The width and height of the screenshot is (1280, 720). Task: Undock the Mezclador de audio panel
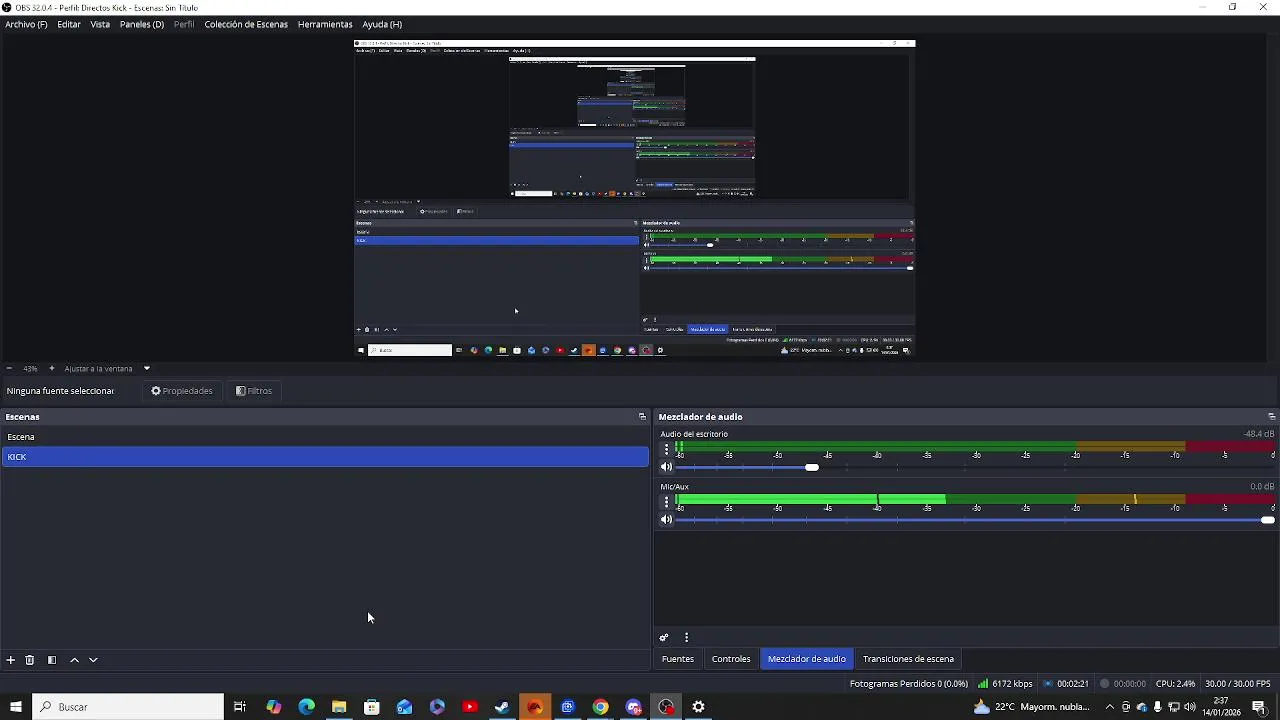1271,416
